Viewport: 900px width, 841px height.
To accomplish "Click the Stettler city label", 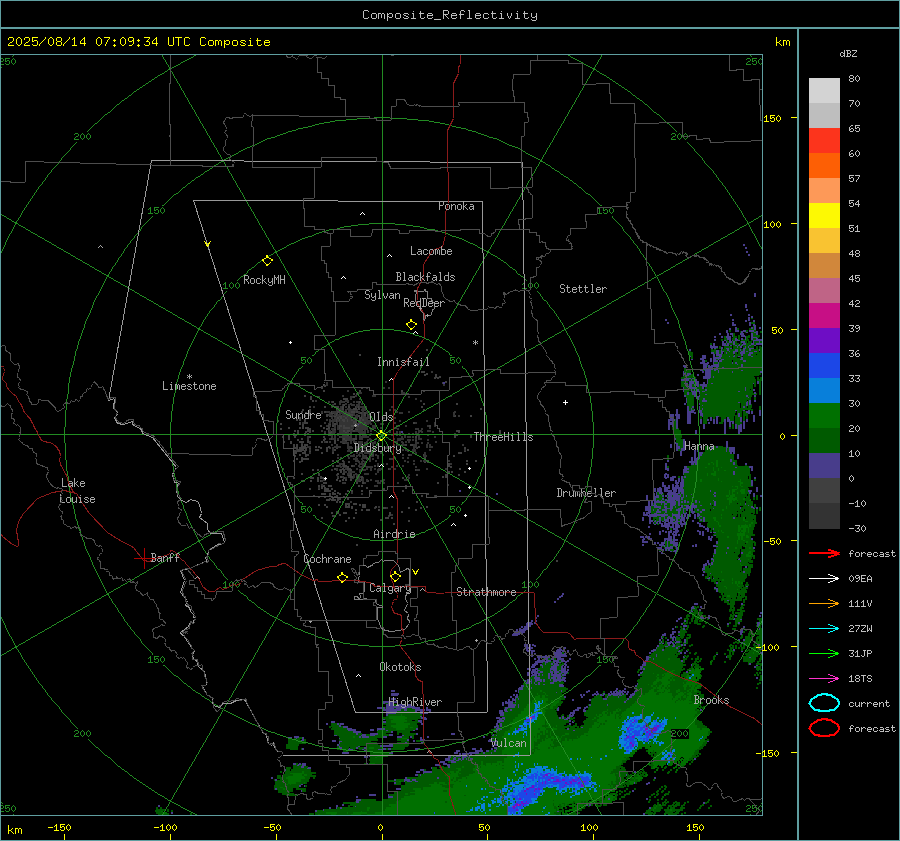I will (583, 289).
